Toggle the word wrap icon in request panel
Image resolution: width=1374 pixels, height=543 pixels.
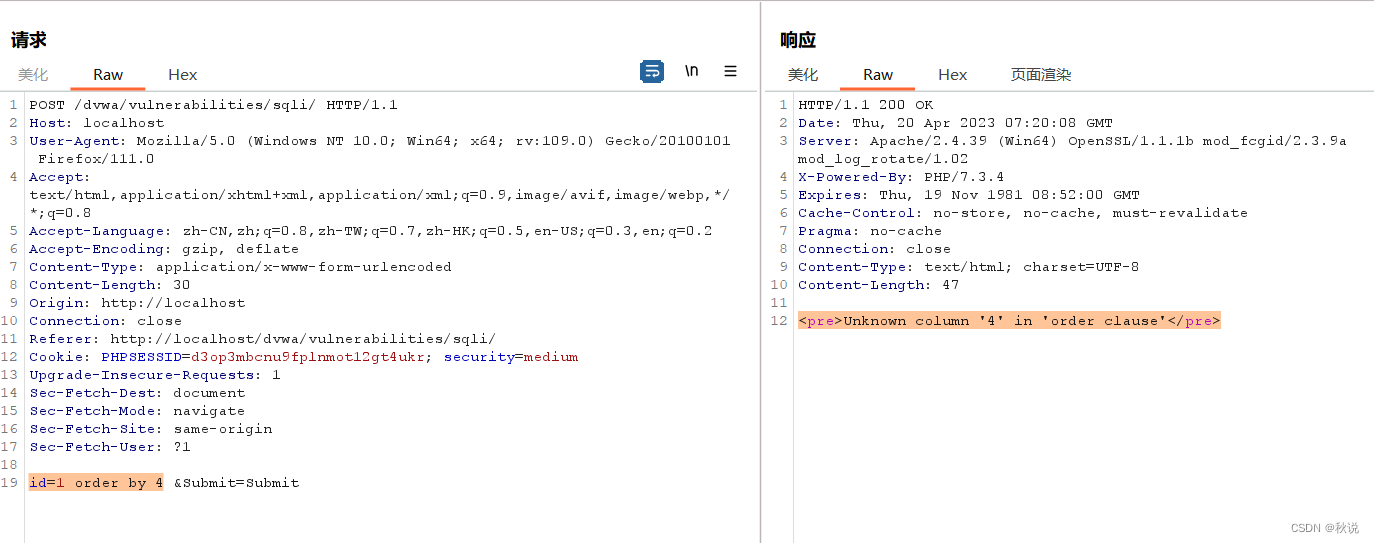coord(652,71)
